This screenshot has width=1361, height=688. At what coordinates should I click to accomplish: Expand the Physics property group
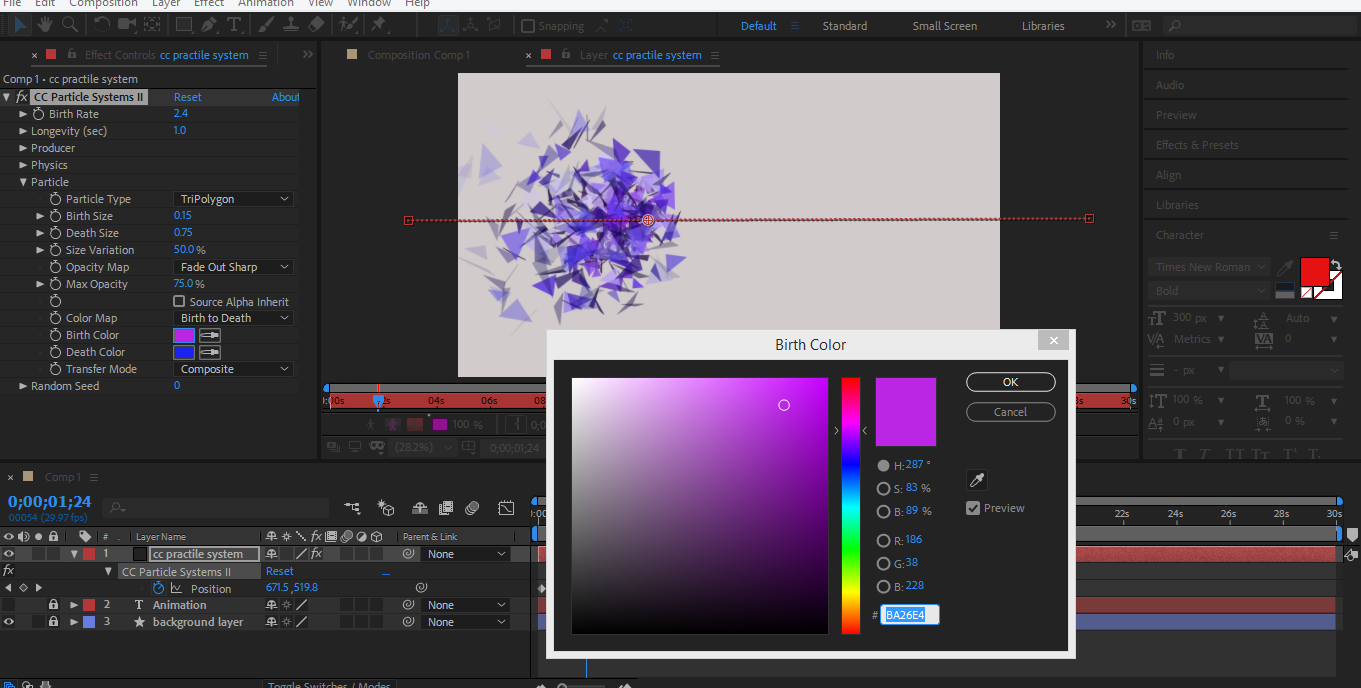23,165
